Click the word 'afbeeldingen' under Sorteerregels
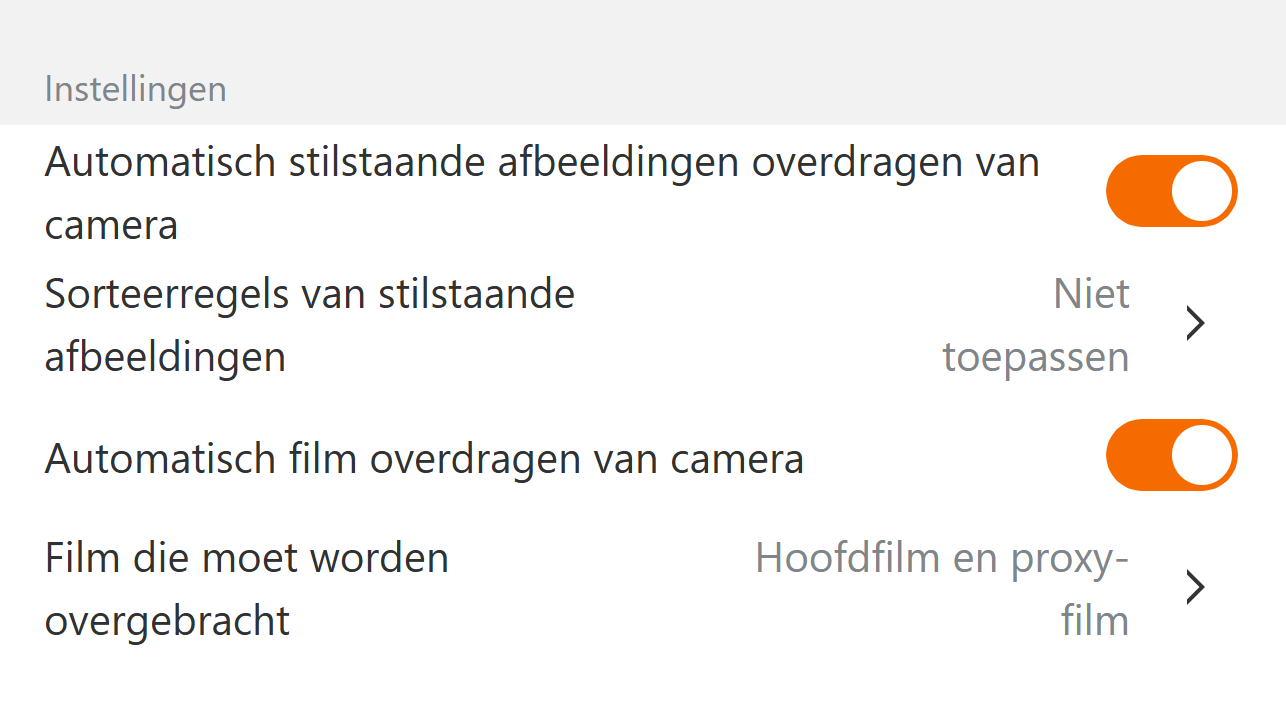 click(x=166, y=357)
